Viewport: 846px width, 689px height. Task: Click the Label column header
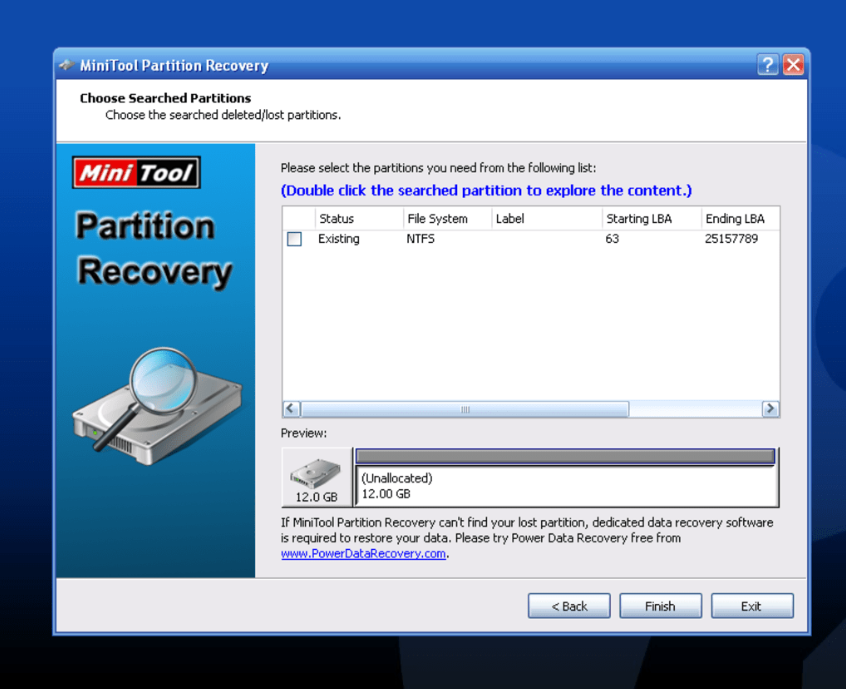tap(547, 219)
